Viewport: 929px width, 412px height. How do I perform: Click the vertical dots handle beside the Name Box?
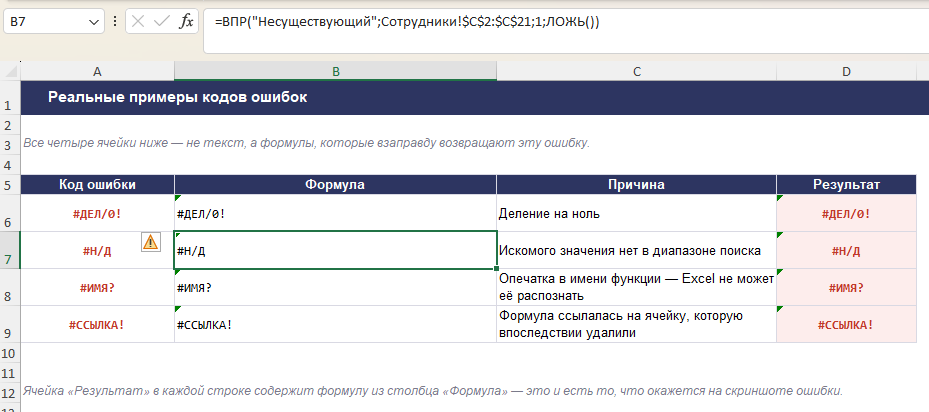coord(114,23)
